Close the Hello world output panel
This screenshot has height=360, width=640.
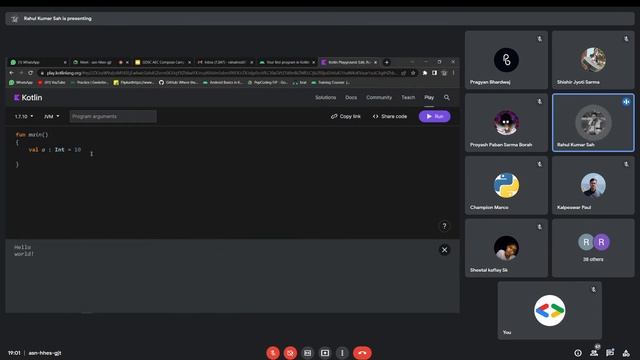pos(444,250)
